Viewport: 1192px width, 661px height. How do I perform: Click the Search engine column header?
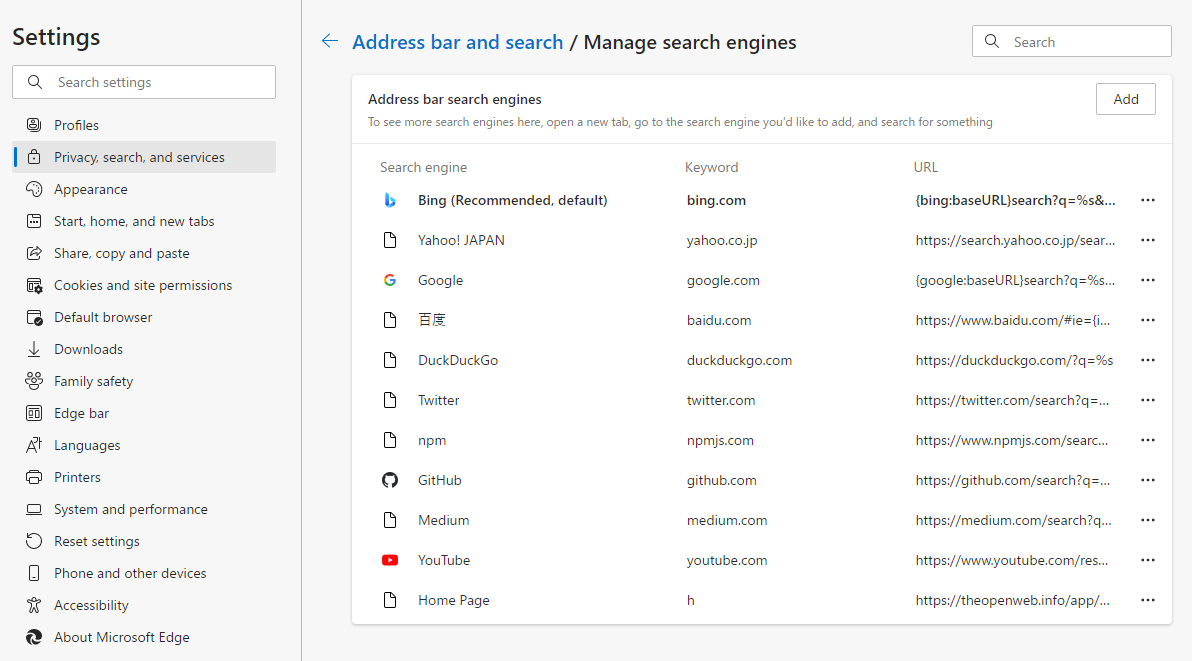(x=423, y=167)
